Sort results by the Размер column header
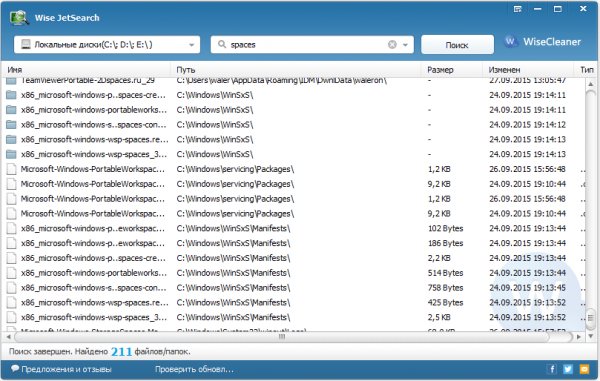The image size is (600, 381). 440,70
